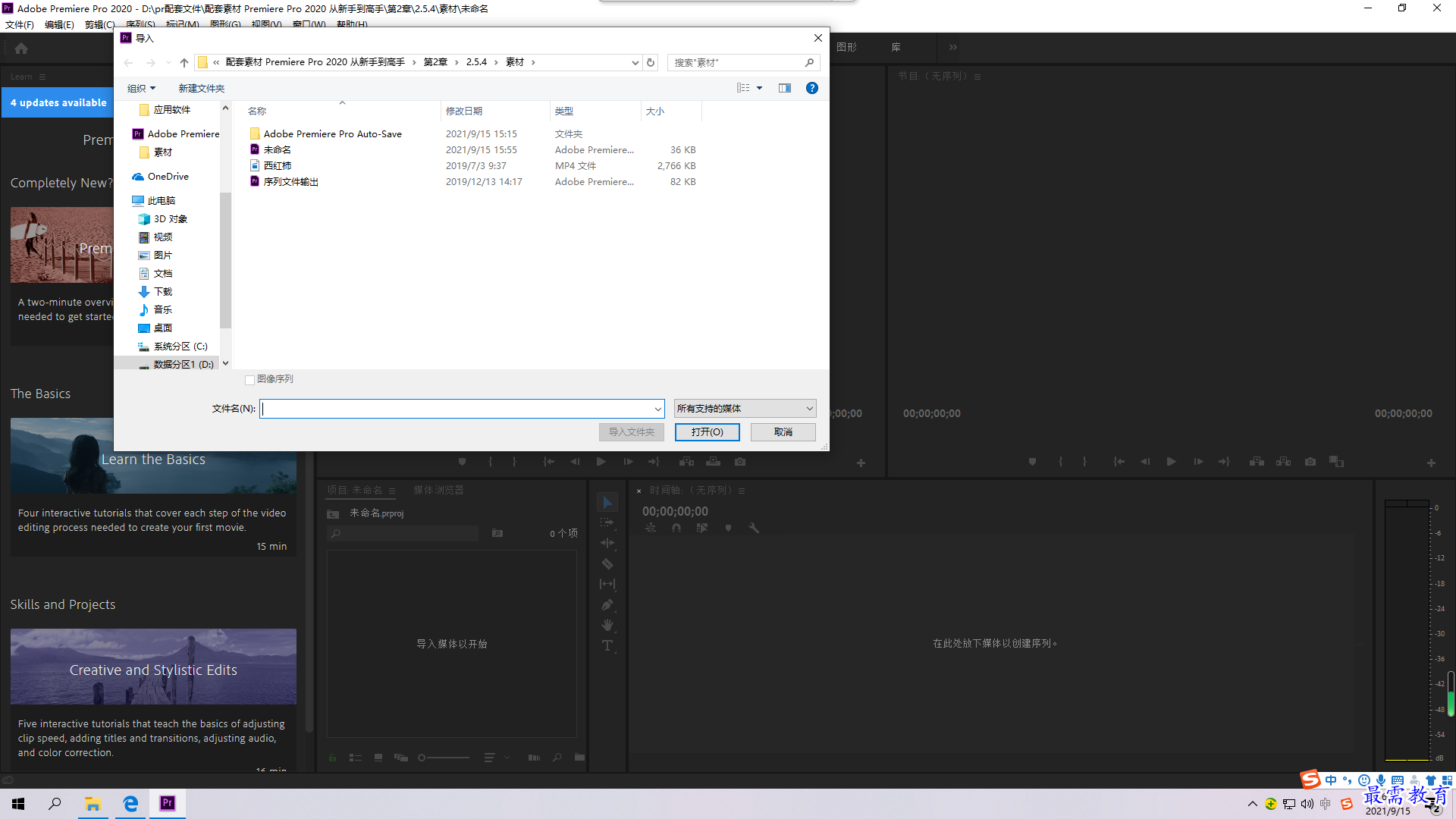The height and width of the screenshot is (819, 1456).
Task: Toggle project panel read-only lock
Action: click(332, 758)
